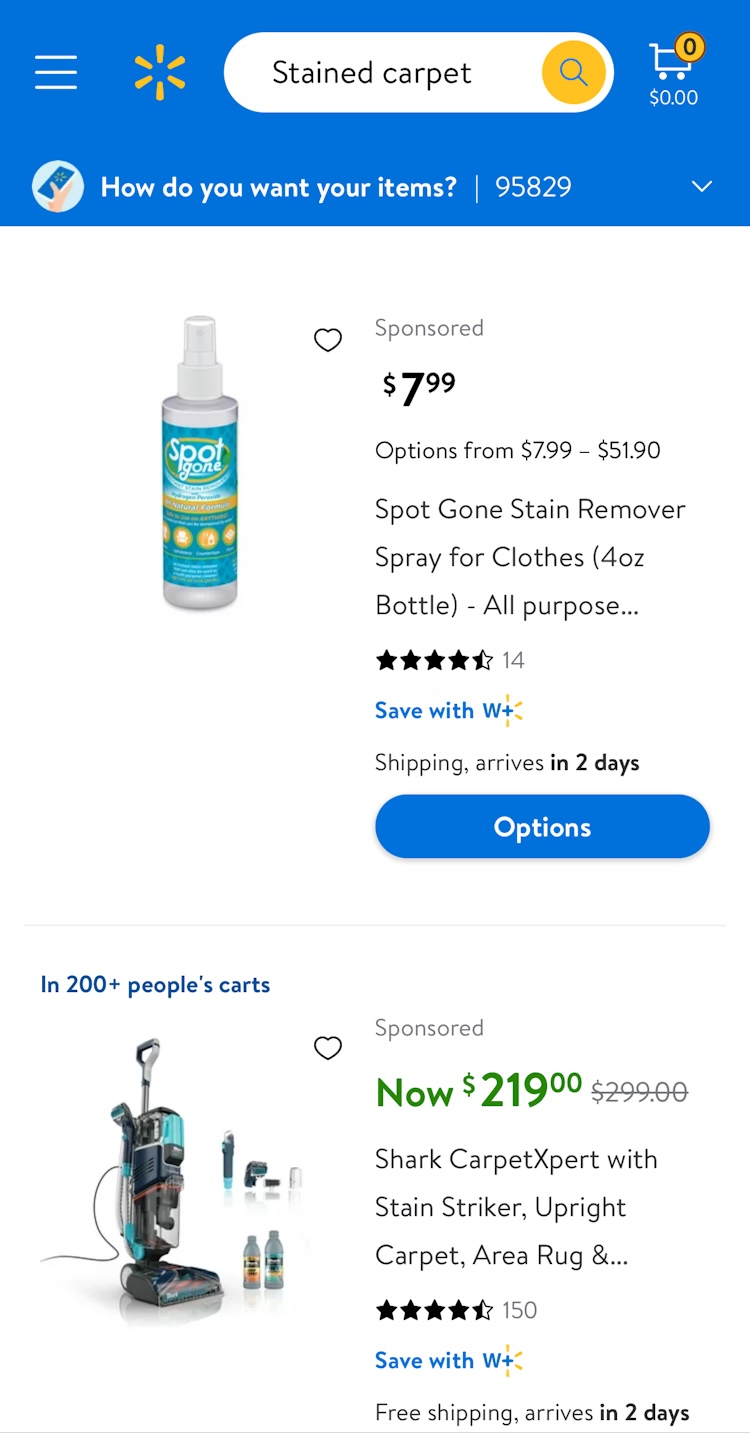
Task: Open Shark CarpetXpert product title
Action: point(516,1207)
